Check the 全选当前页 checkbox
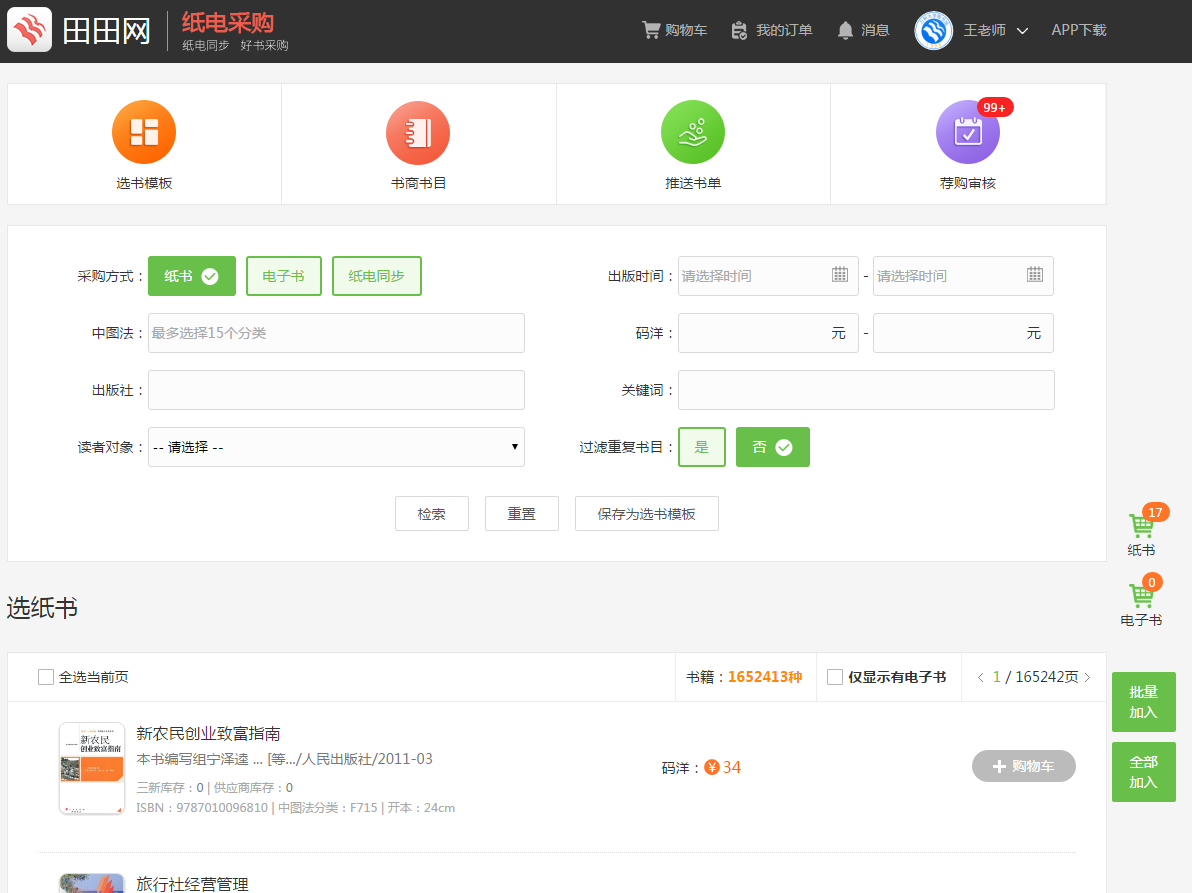Viewport: 1192px width, 893px height. pyautogui.click(x=46, y=677)
